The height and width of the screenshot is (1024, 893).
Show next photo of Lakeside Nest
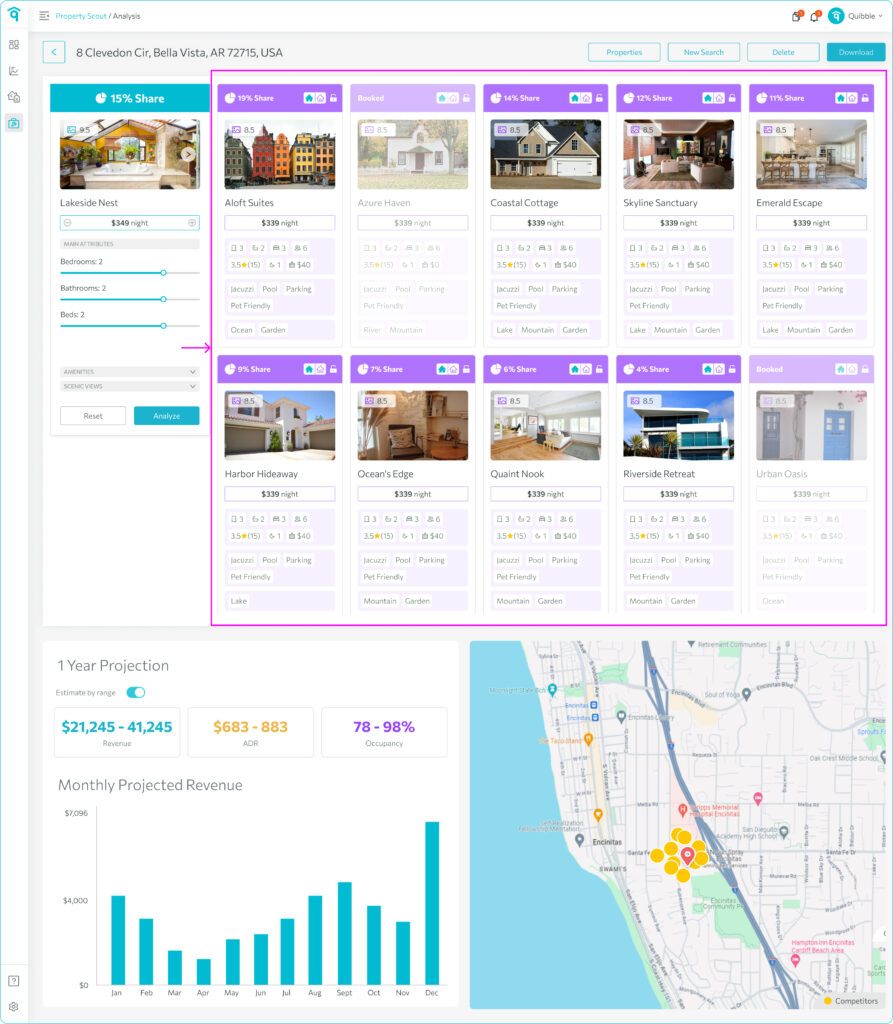187,154
